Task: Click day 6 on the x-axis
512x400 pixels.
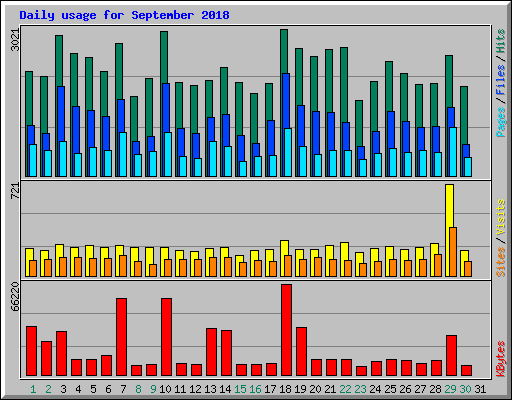Action: 108,389
